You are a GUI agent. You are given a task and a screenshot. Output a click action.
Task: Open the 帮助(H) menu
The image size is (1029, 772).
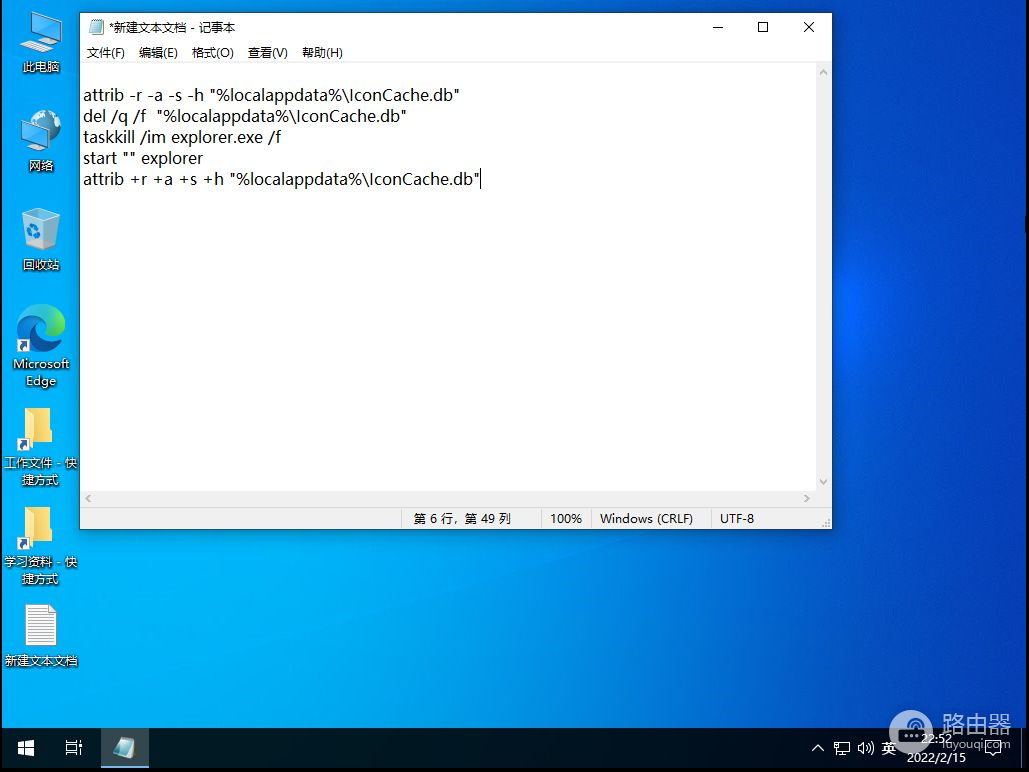click(x=322, y=53)
